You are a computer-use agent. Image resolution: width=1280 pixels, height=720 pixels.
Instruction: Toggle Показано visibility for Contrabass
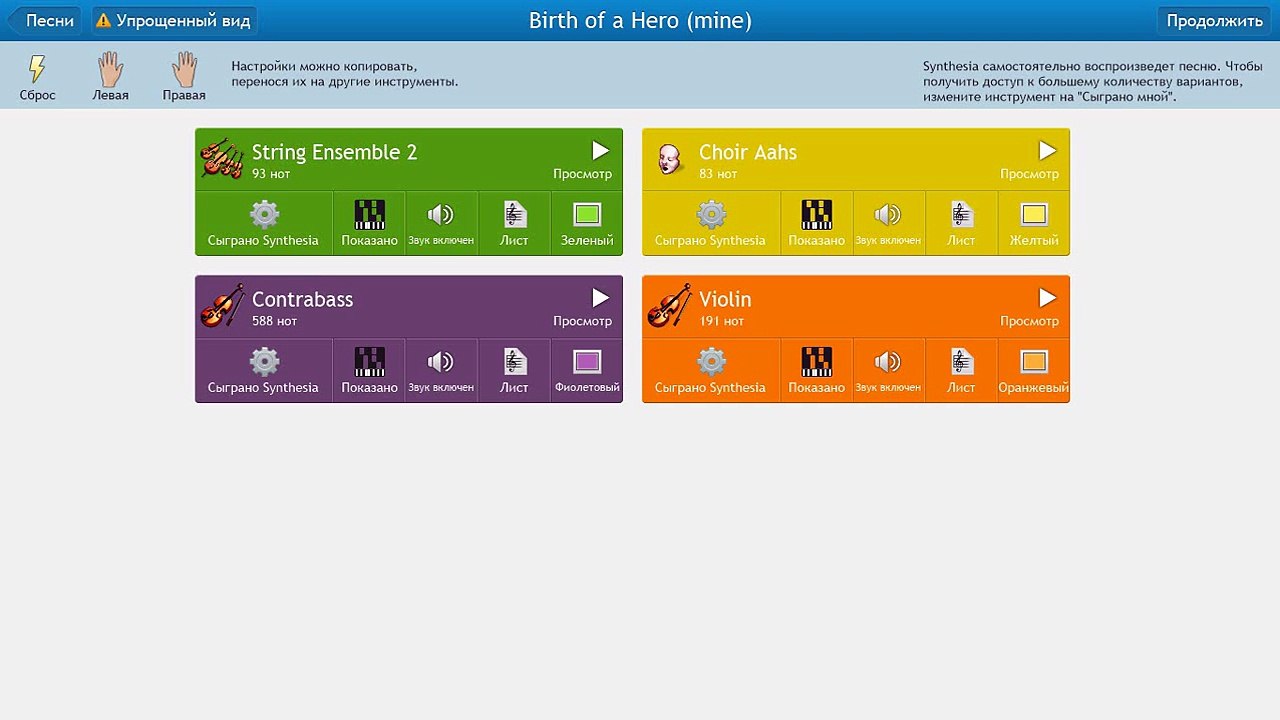point(369,370)
